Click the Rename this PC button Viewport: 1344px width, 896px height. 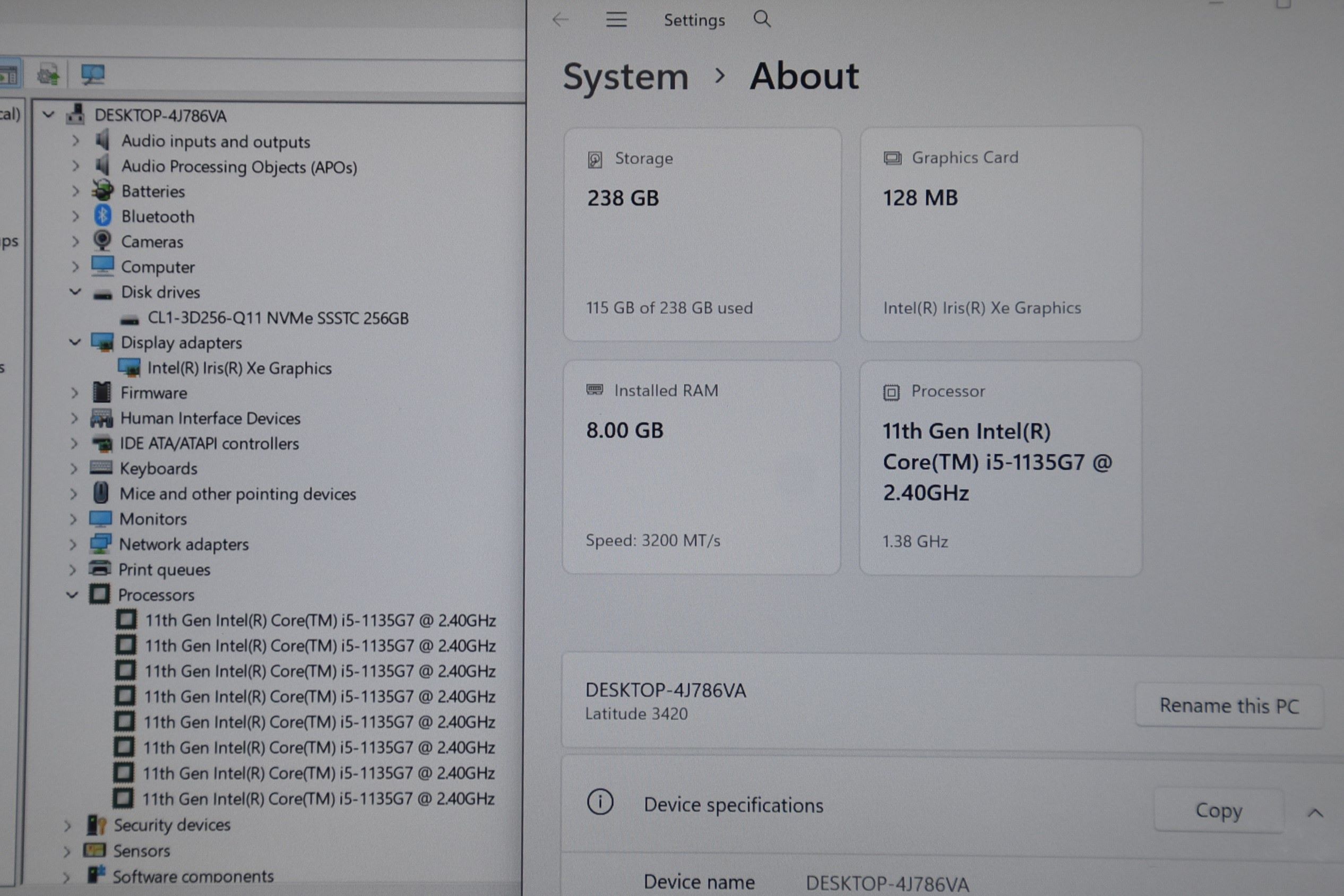pos(1229,706)
